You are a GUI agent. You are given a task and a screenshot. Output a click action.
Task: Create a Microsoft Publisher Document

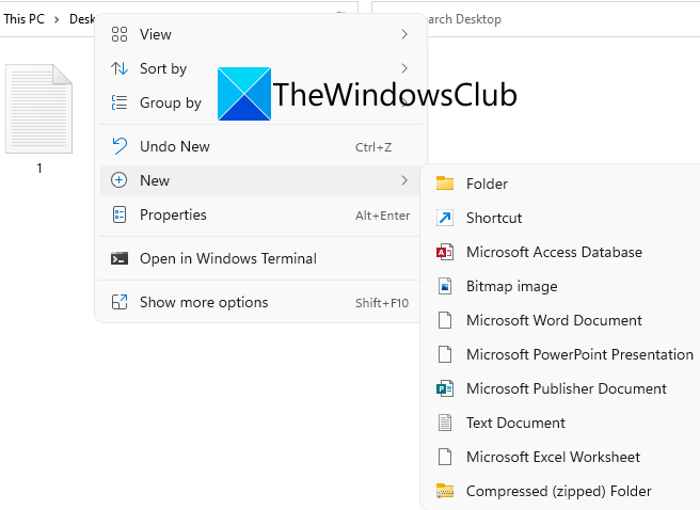point(562,389)
